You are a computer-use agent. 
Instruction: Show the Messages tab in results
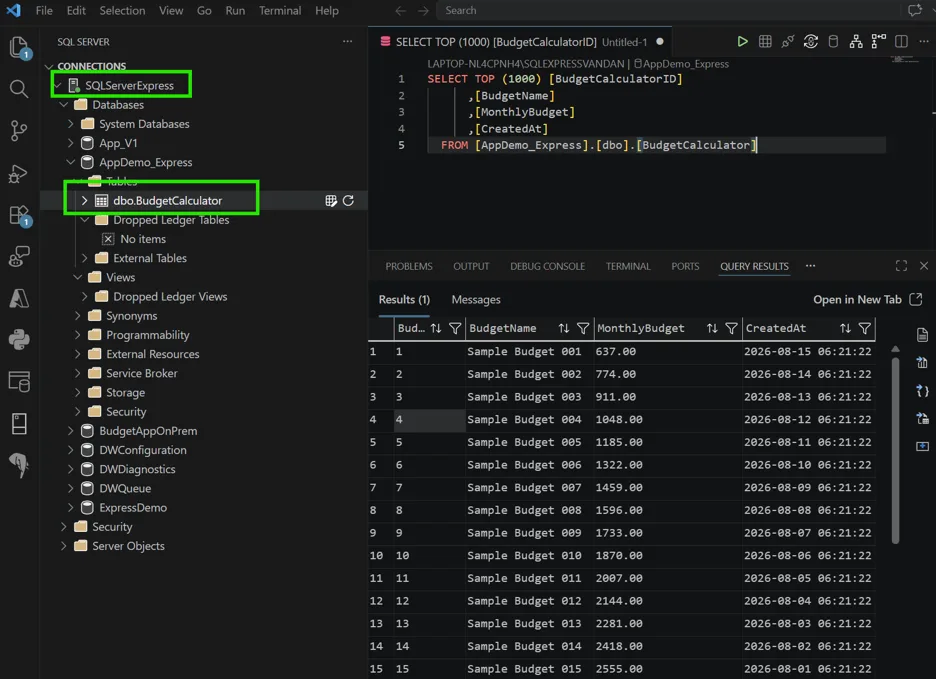pos(476,300)
